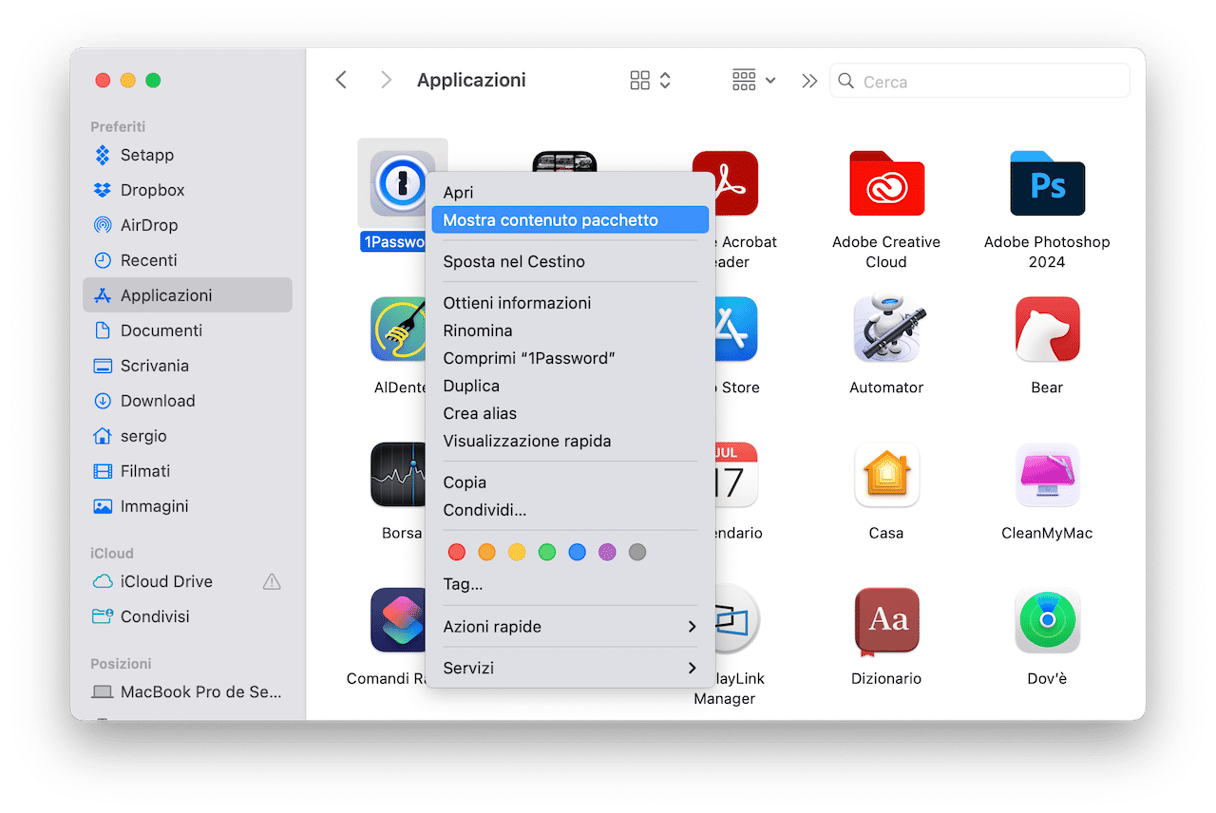Viewport: 1216px width, 813px height.
Task: Apply the blue tag color
Action: (577, 552)
